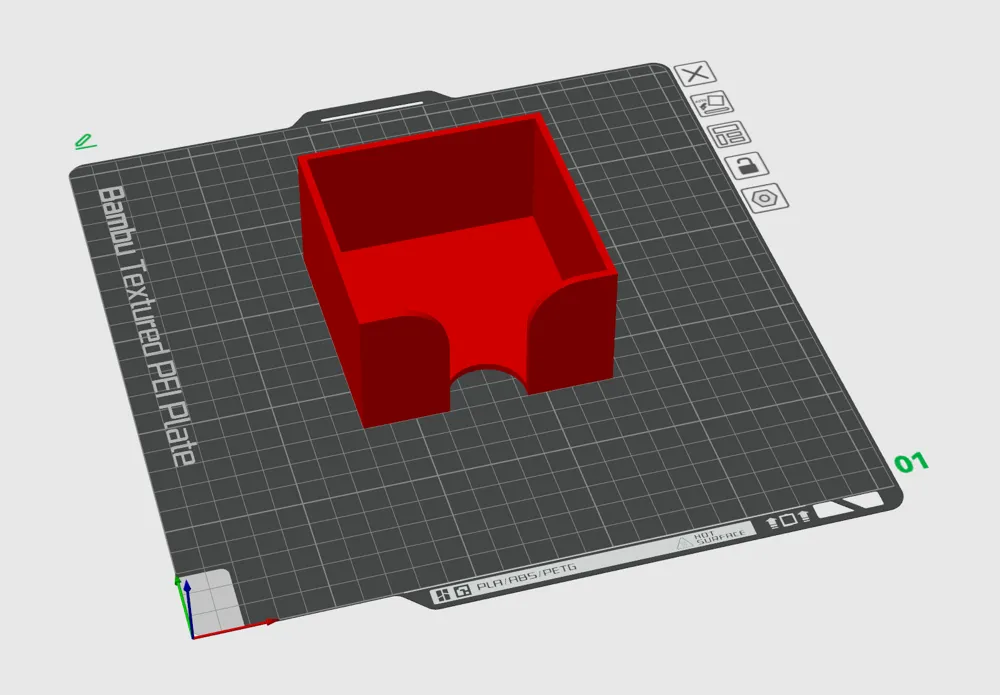Select the red box model's front-left wall
Screen dimensions: 1000x695
click(x=403, y=370)
